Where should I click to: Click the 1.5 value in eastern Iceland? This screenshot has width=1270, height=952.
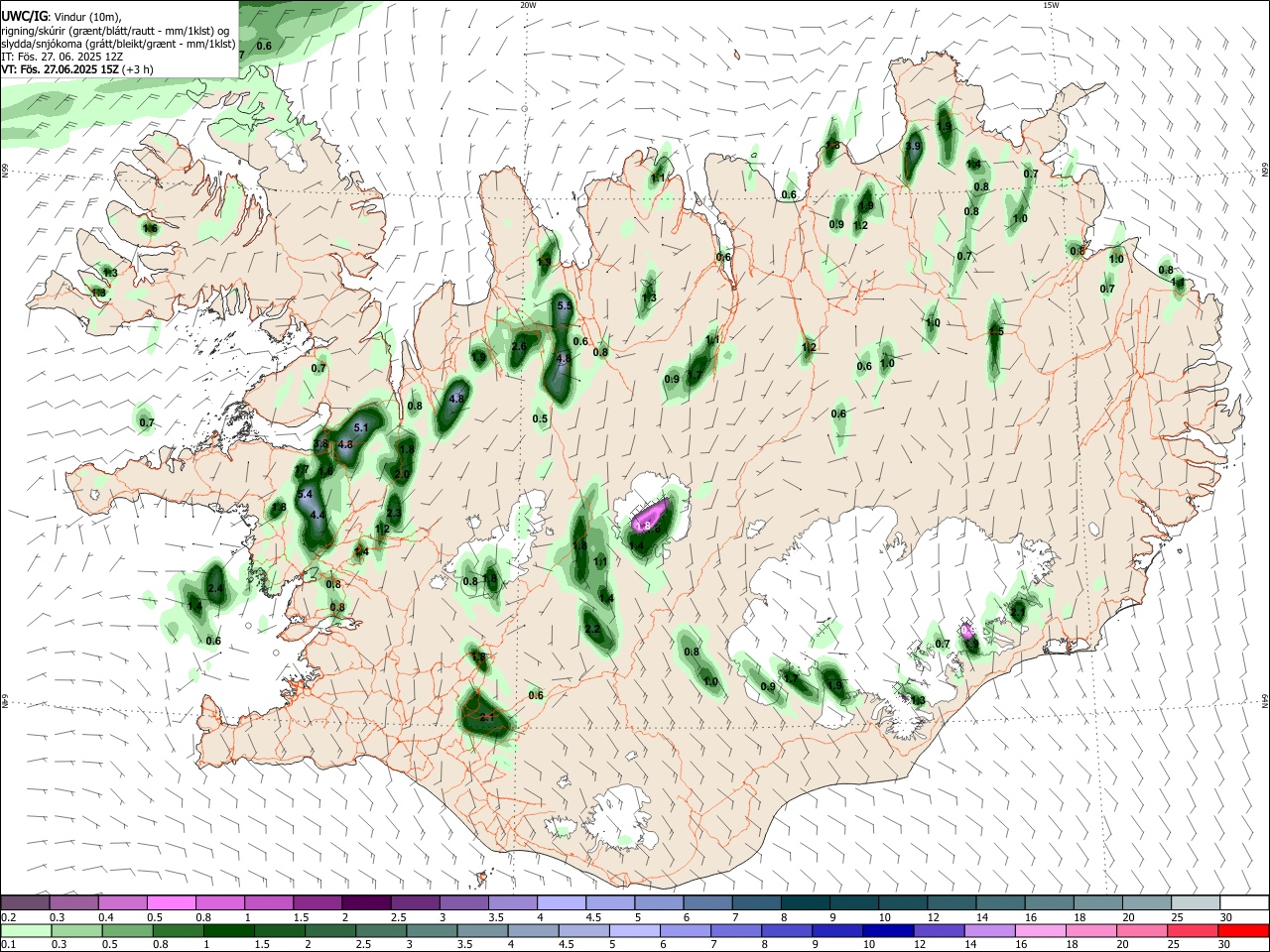click(996, 331)
